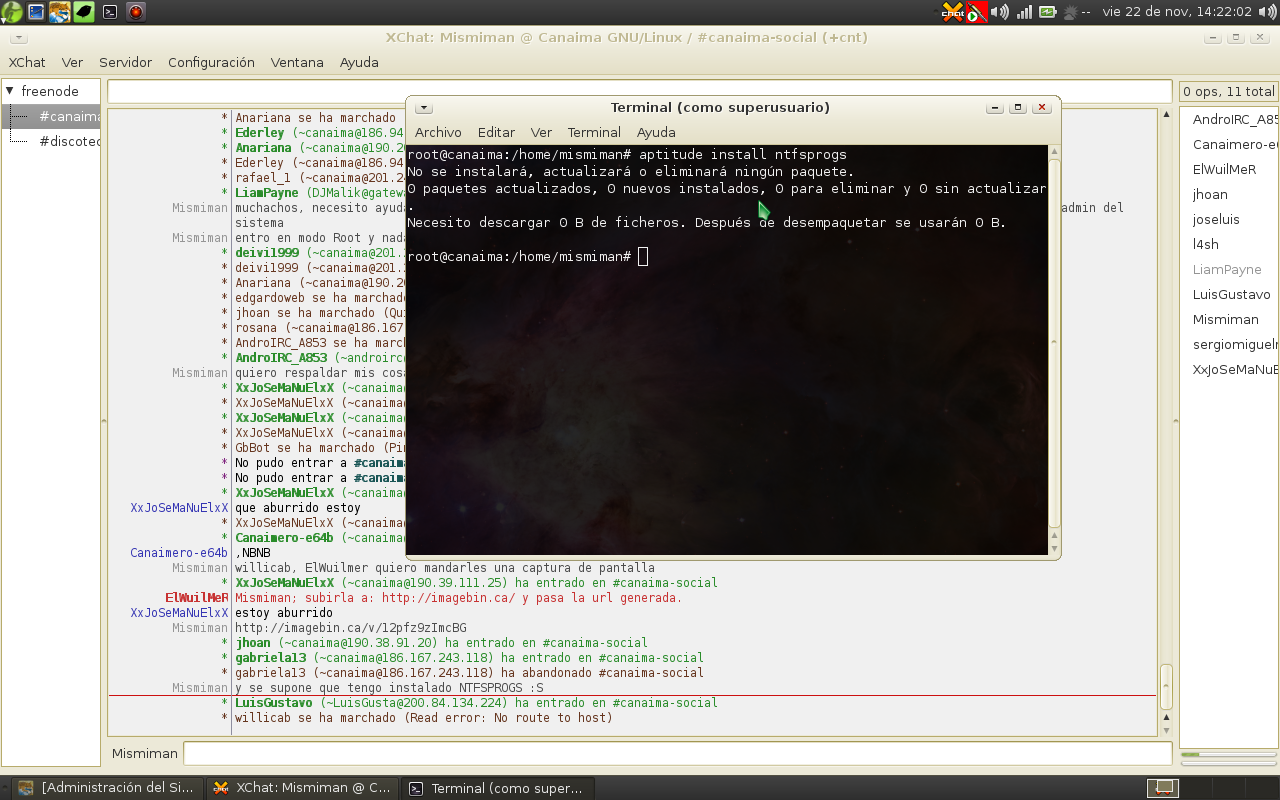Select user LuisGustavo in user list
Screen dimensions: 1280x800
(1231, 294)
